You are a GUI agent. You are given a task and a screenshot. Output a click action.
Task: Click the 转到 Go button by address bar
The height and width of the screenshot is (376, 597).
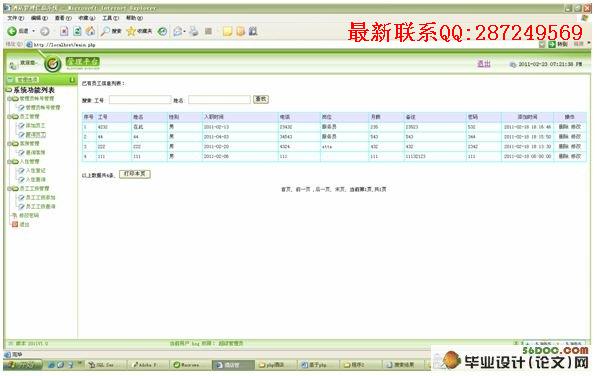pyautogui.click(x=558, y=45)
